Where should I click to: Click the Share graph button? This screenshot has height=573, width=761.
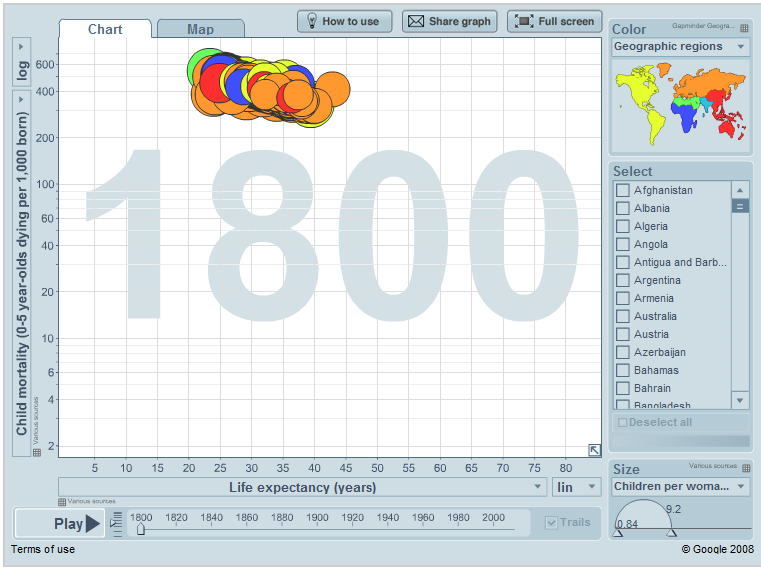(x=449, y=21)
